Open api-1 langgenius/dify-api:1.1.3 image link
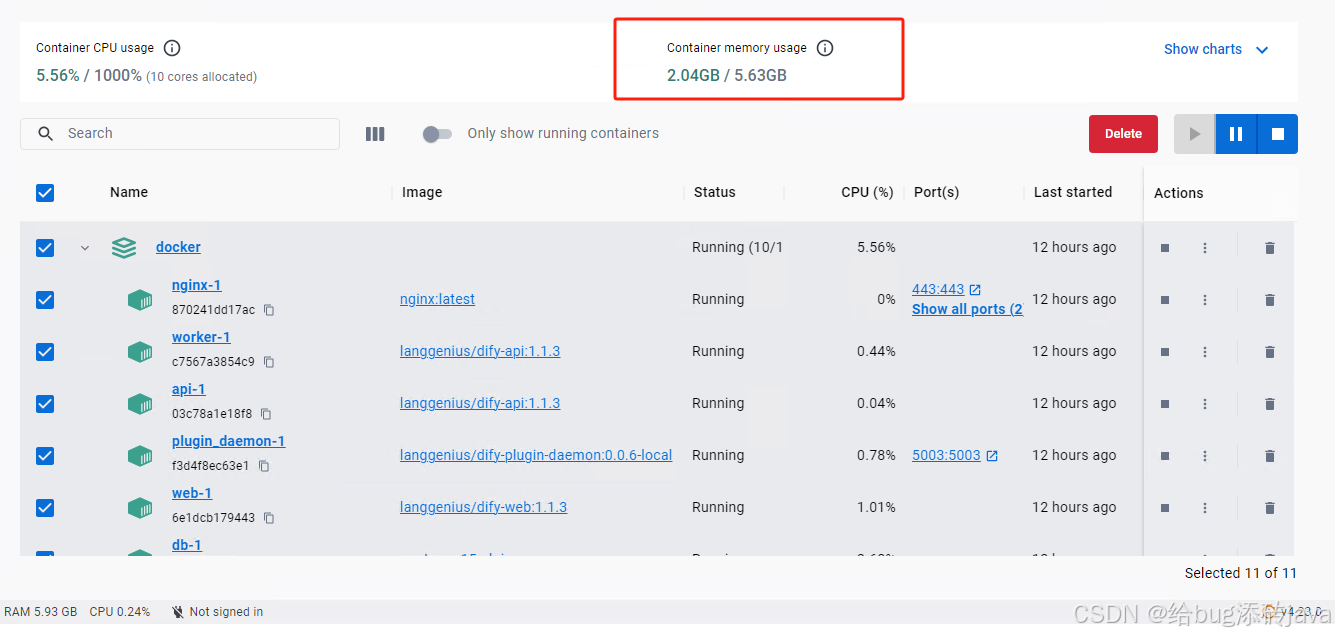 480,403
